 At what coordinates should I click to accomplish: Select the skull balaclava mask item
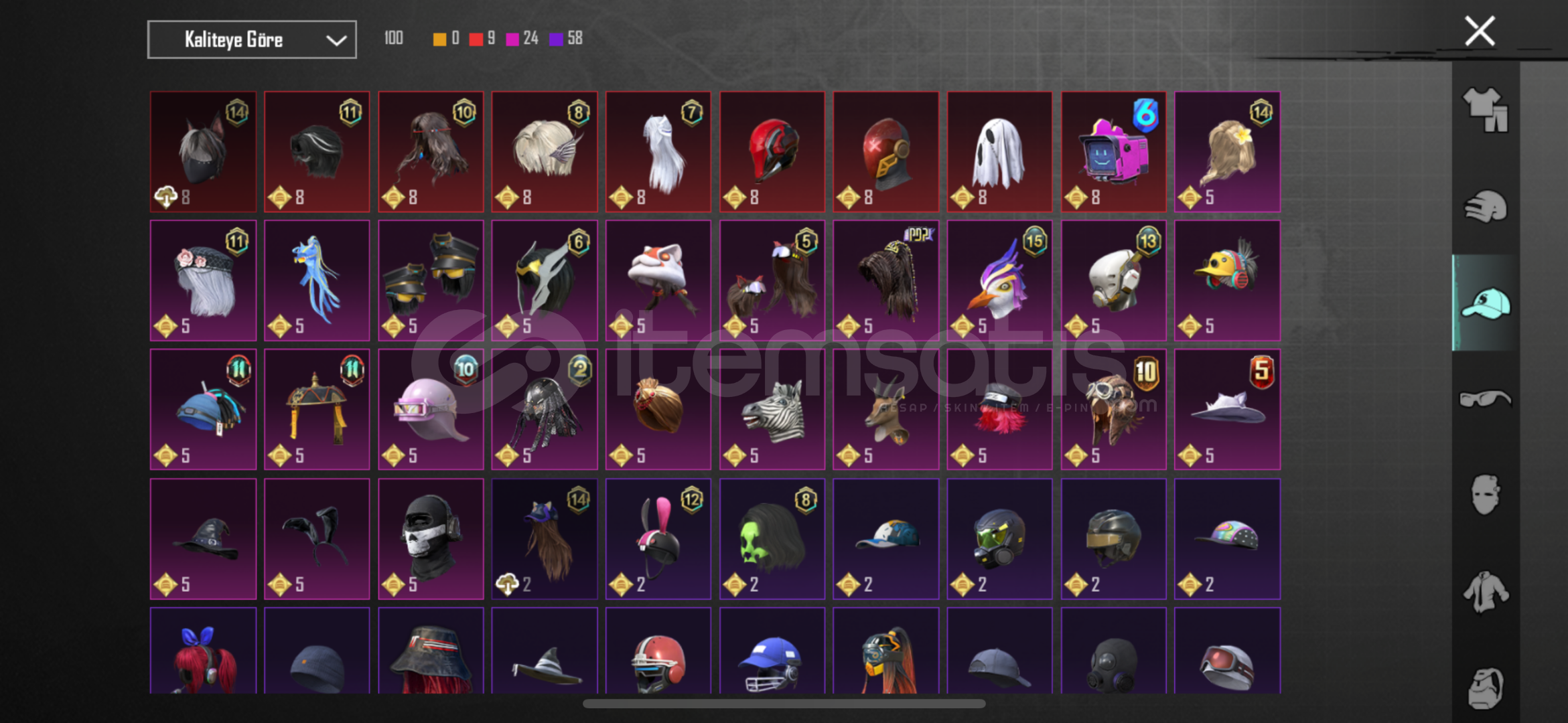[431, 538]
